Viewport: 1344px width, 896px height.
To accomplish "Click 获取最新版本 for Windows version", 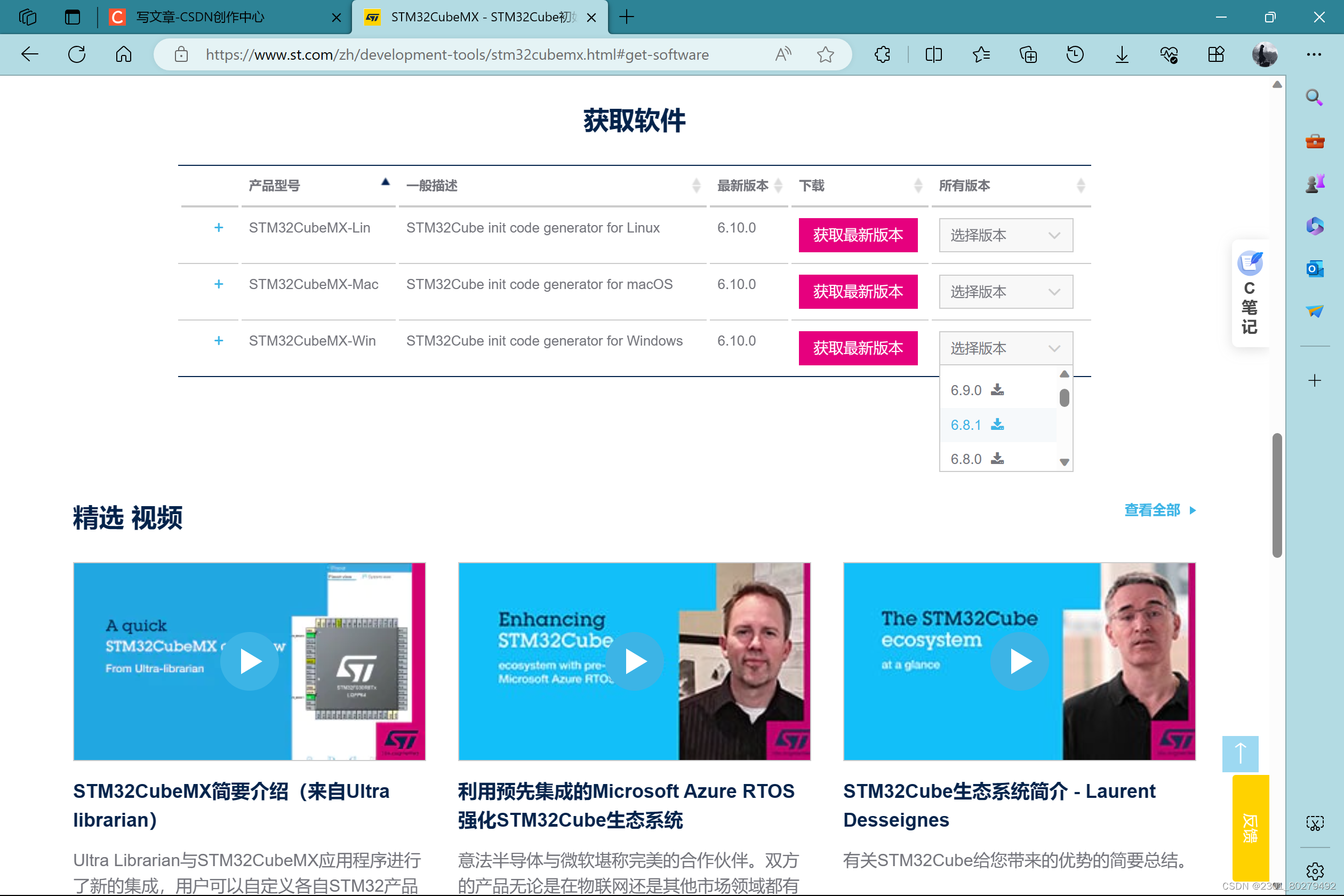I will click(x=858, y=348).
